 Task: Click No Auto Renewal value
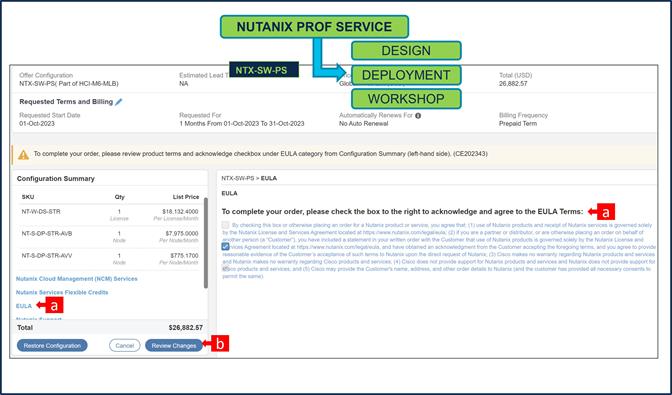[x=363, y=124]
